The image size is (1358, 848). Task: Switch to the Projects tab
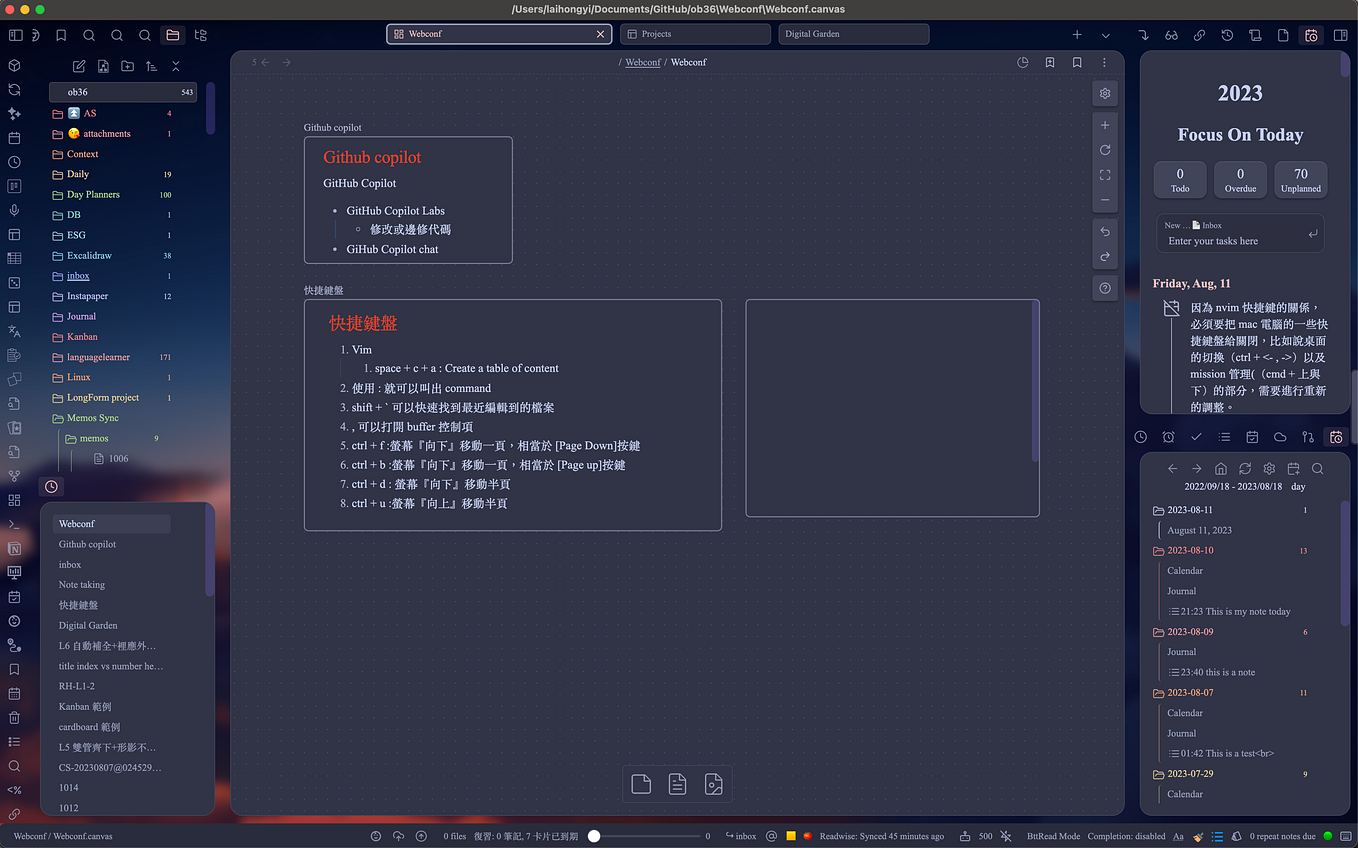[x=695, y=33]
